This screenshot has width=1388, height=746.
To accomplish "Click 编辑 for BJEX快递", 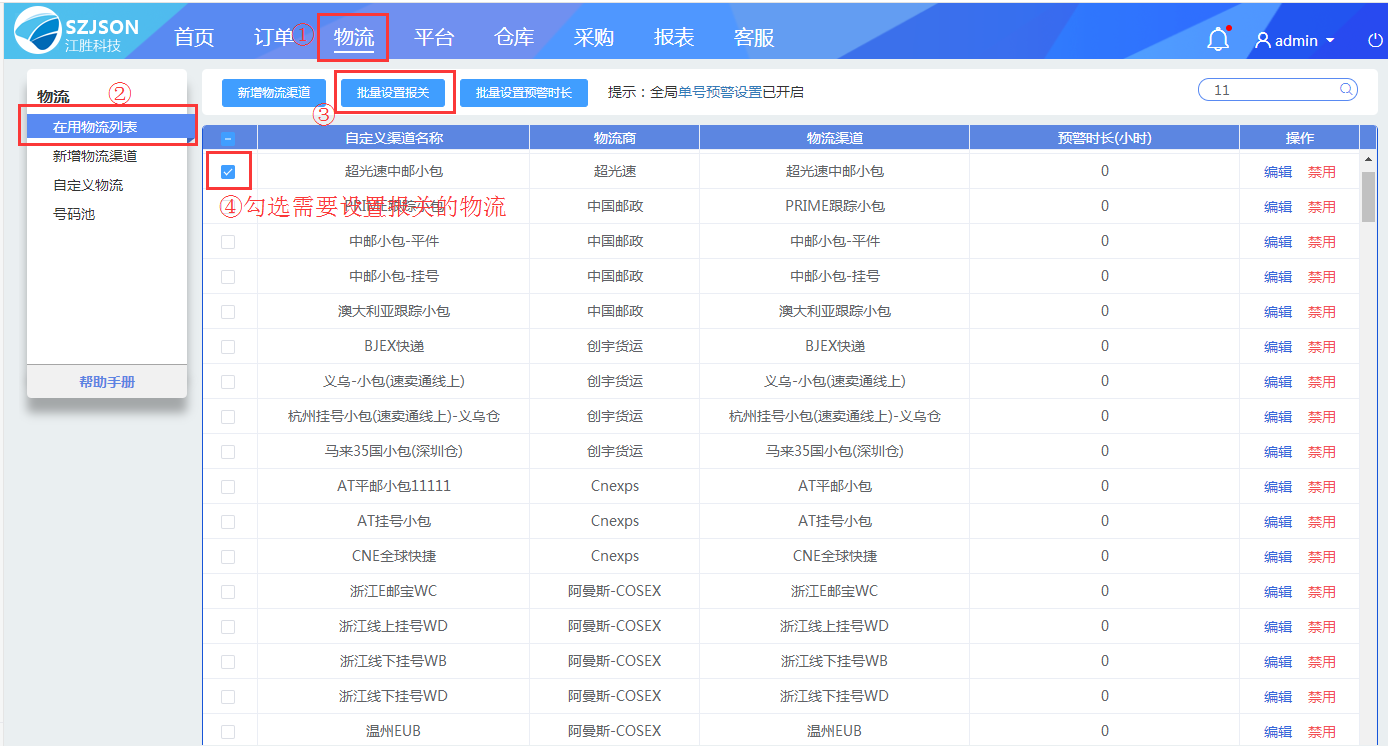I will pyautogui.click(x=1278, y=347).
